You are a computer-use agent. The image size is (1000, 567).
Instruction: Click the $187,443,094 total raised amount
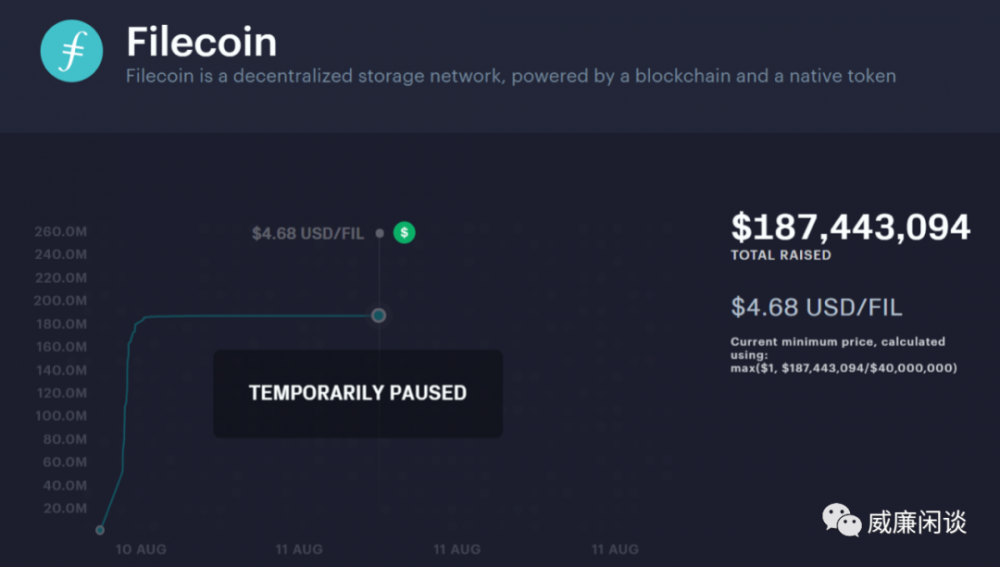[x=850, y=227]
